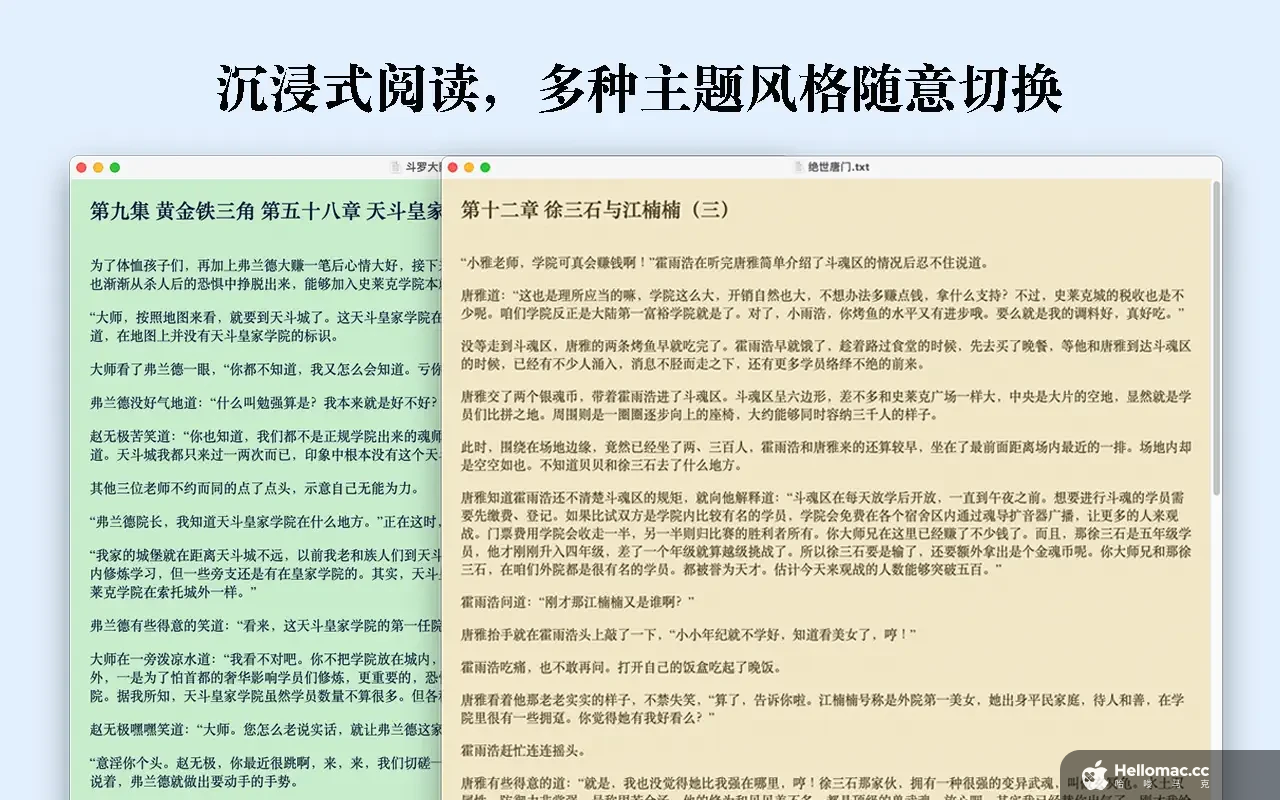The image size is (1280, 800).
Task: Click the document icon in the 斗罗大 window title
Action: pyautogui.click(x=395, y=168)
